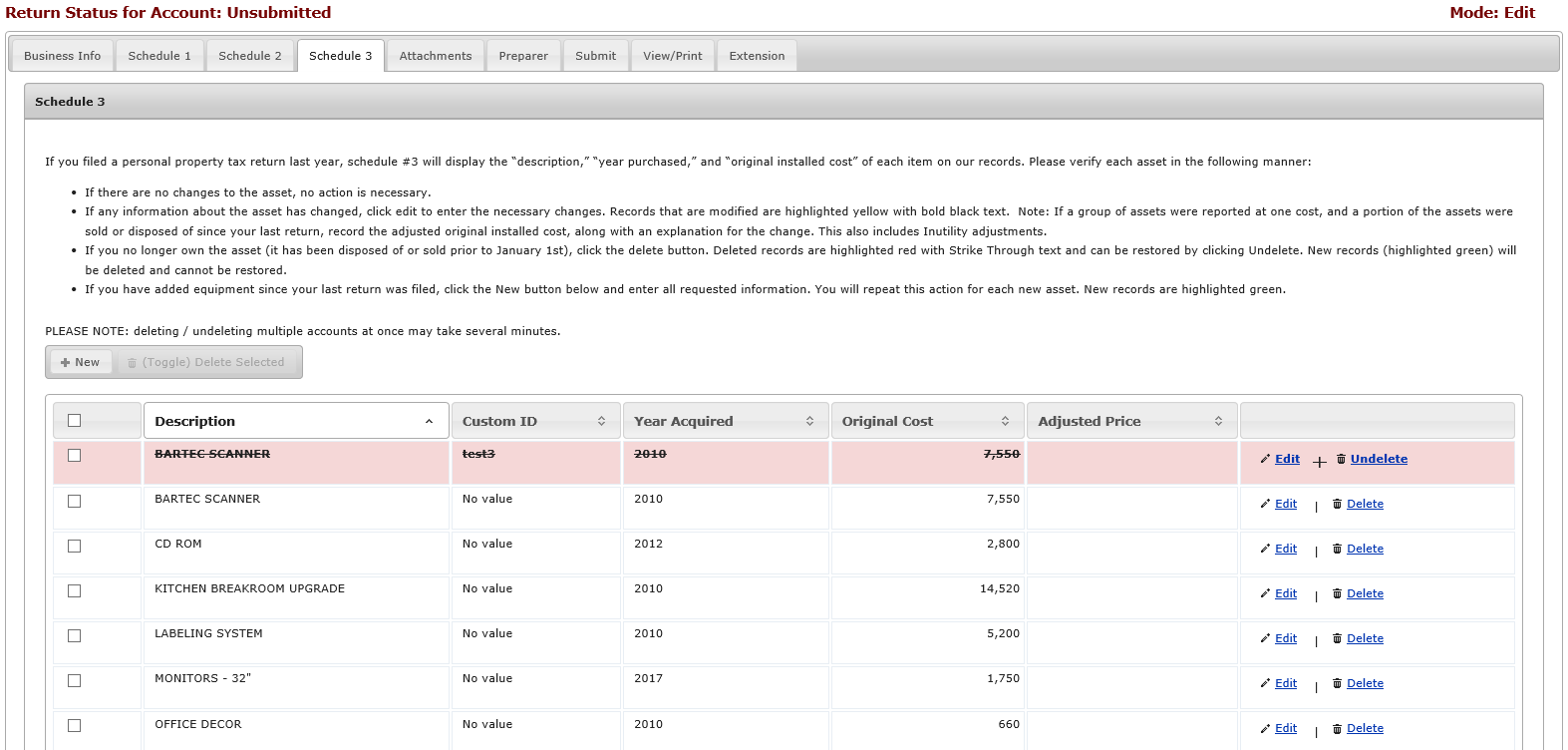1568x750 pixels.
Task: Check the select-all checkbox in the table header
Action: [74, 421]
